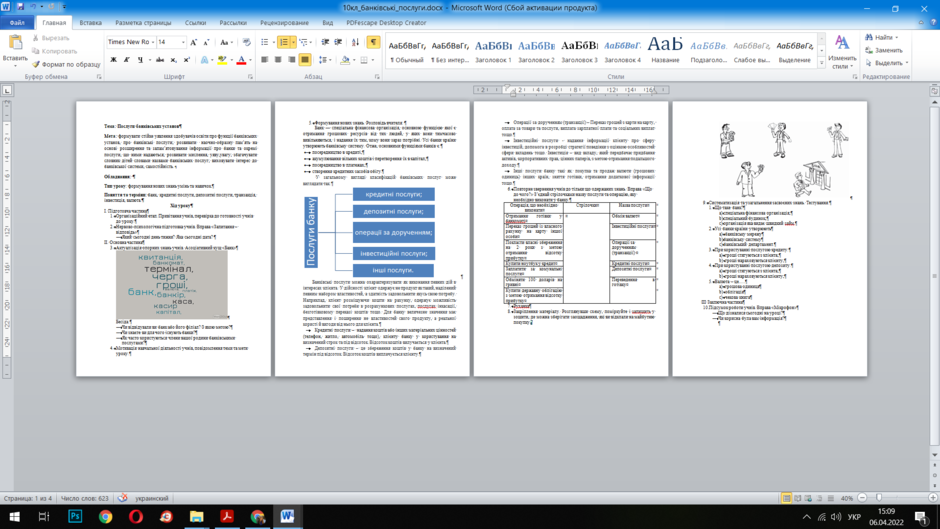Apply Italic formatting button
Screen dimensions: 940x529
click(126, 60)
